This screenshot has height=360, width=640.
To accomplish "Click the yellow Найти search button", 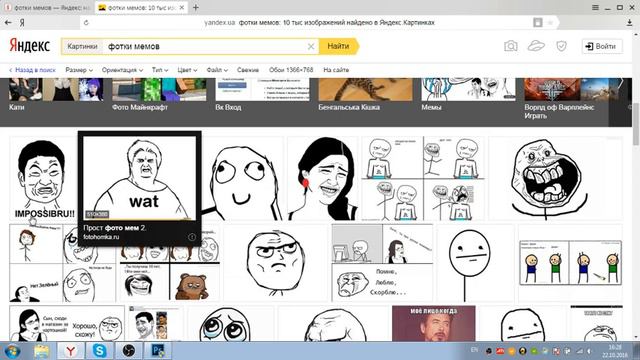I will click(338, 46).
